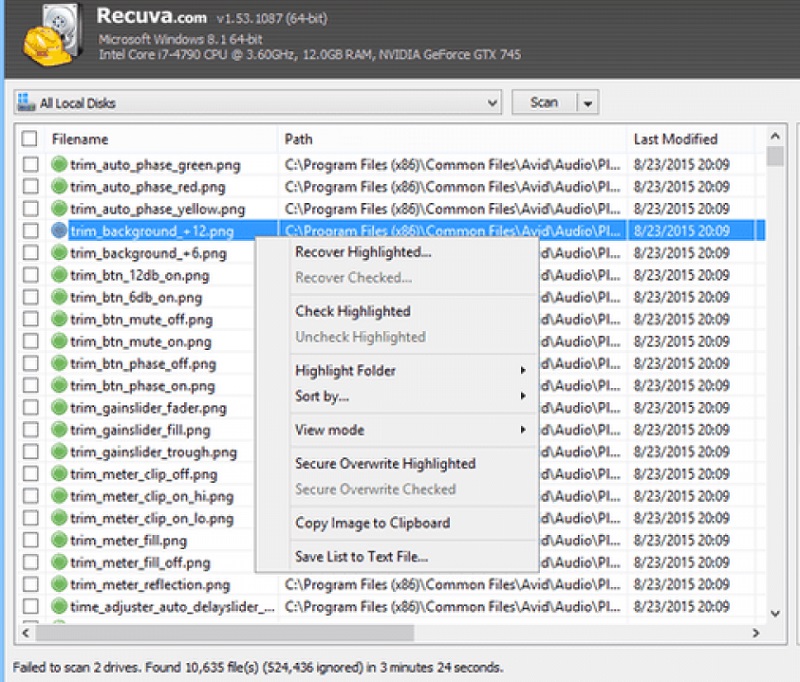Click green status dot for trim_gainslider_fader.png

coord(60,407)
